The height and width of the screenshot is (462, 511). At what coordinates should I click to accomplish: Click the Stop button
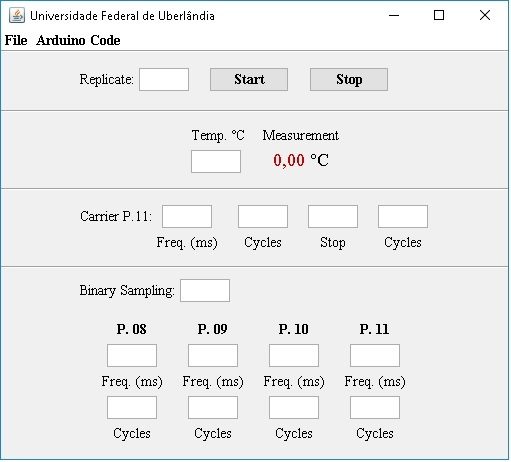coord(349,79)
